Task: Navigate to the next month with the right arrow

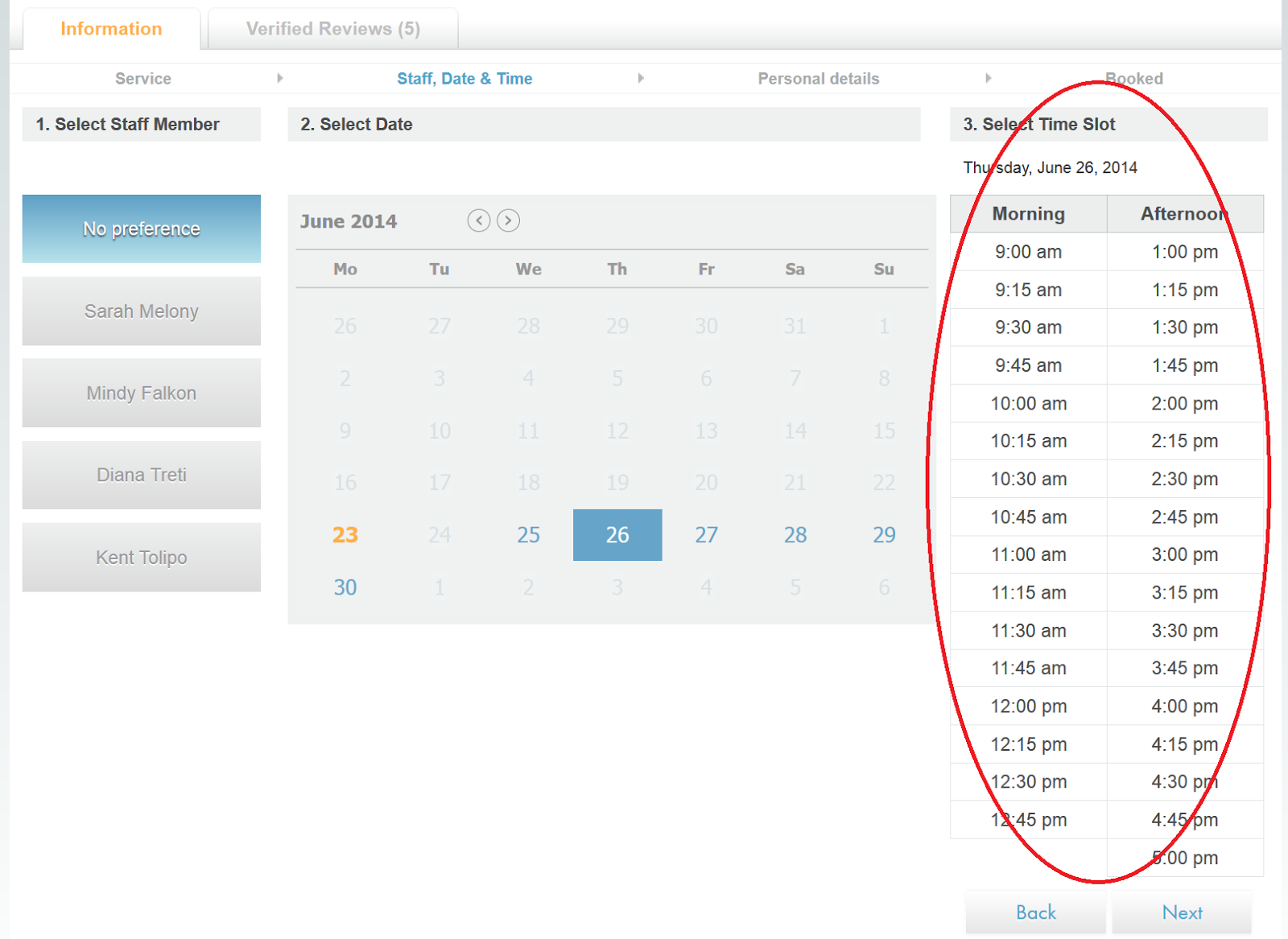Action: point(507,220)
